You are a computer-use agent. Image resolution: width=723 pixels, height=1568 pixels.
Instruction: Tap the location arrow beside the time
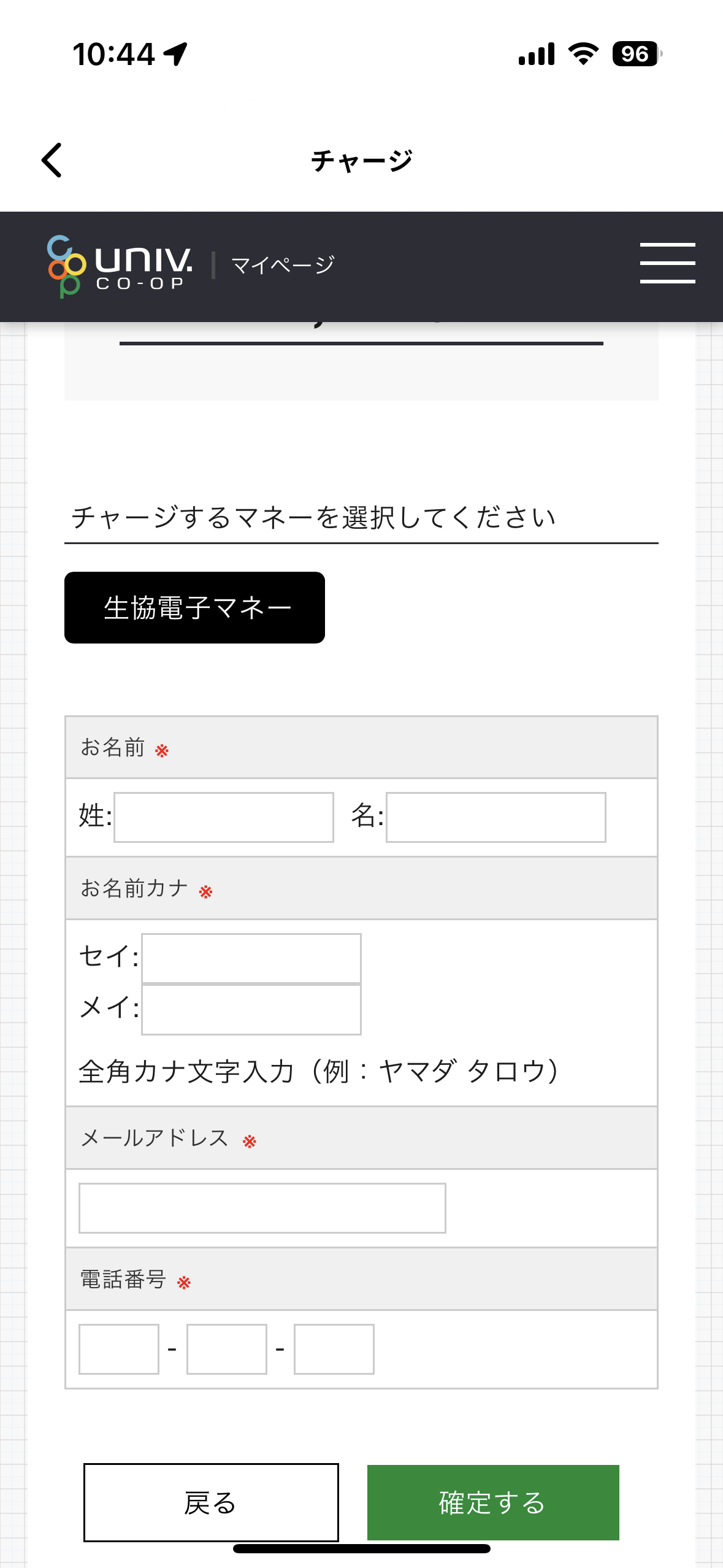click(175, 54)
